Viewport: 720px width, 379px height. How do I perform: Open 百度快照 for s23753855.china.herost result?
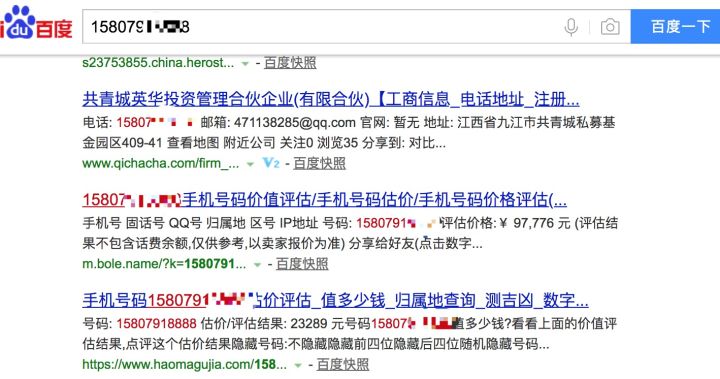(290, 62)
